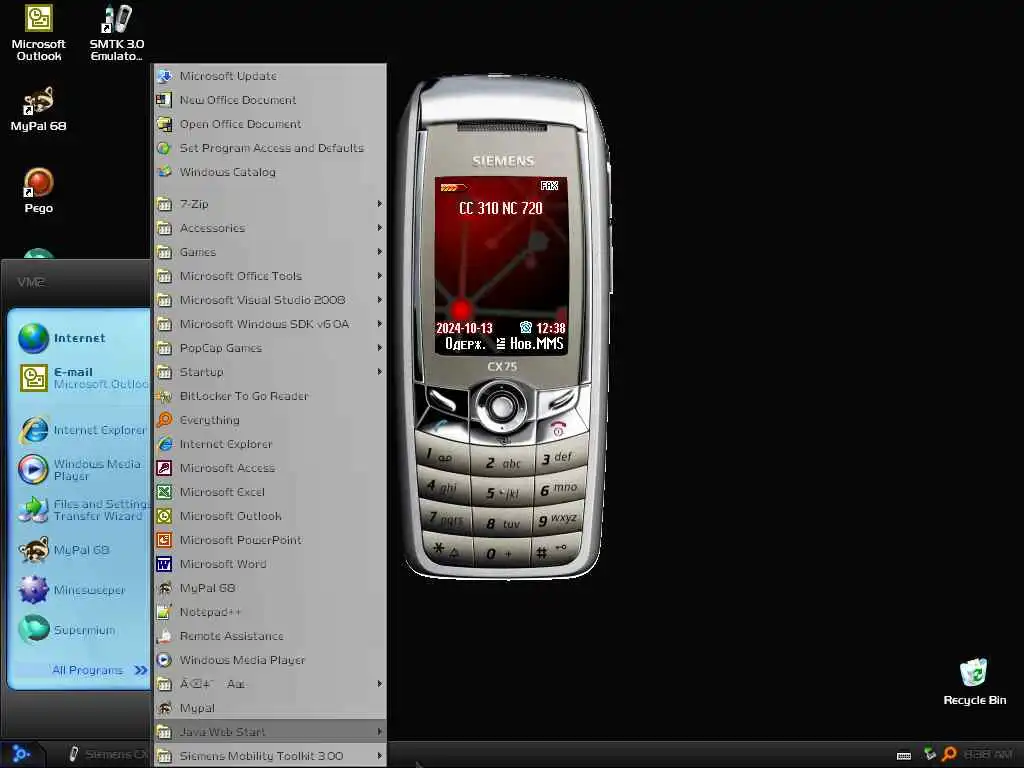Click phone keypad key 2 abc
Image resolution: width=1024 pixels, height=768 pixels.
502,462
